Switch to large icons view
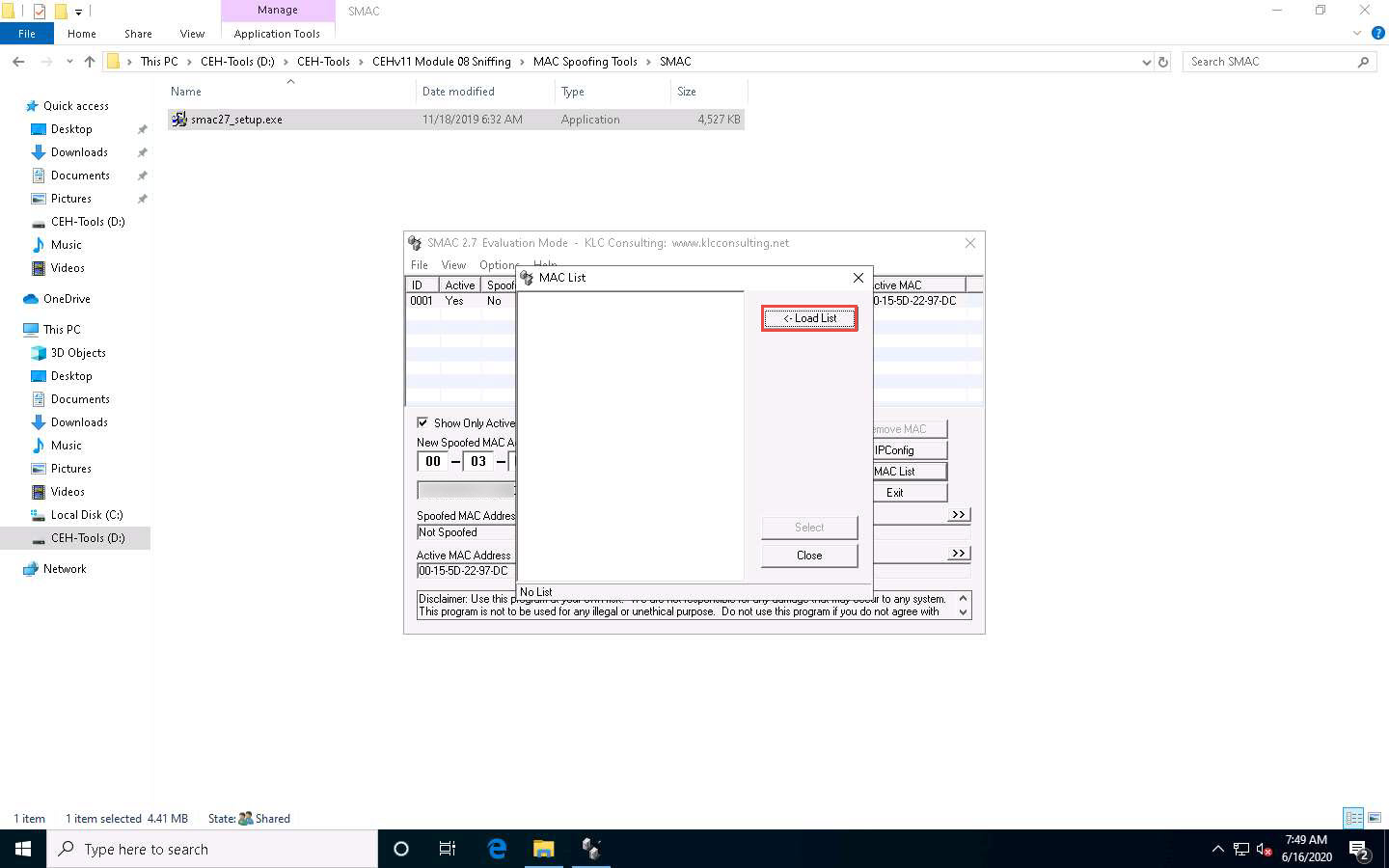Viewport: 1389px width, 868px height. (1374, 818)
